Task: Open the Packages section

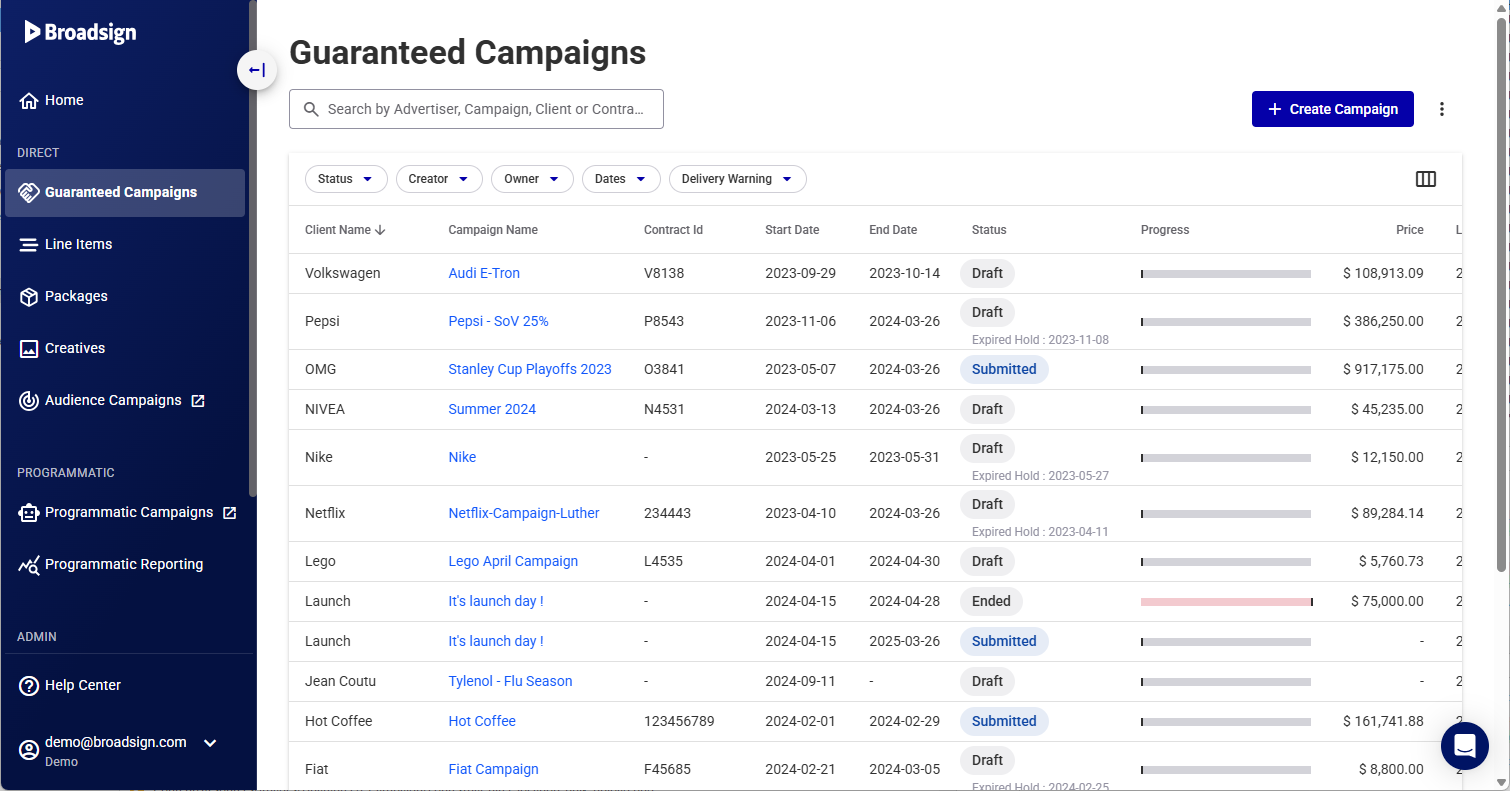Action: click(75, 296)
